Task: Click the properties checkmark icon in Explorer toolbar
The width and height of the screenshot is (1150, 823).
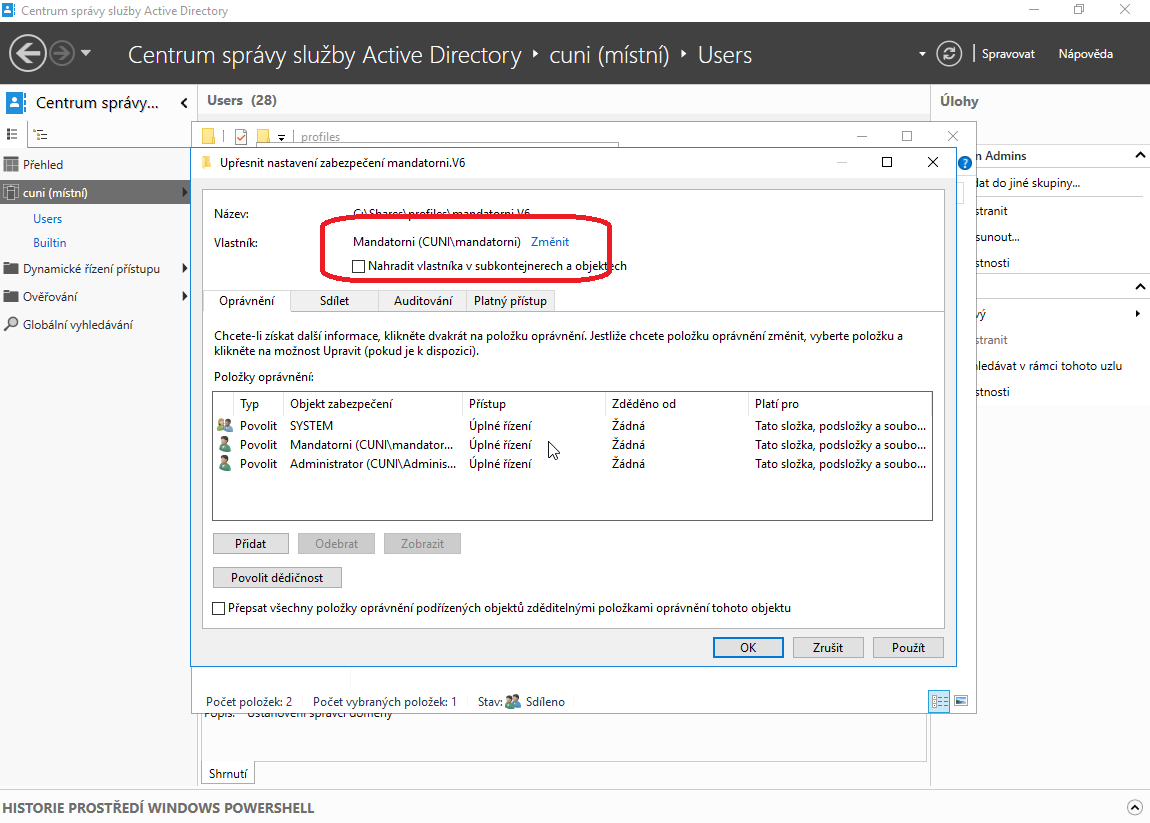Action: [240, 137]
